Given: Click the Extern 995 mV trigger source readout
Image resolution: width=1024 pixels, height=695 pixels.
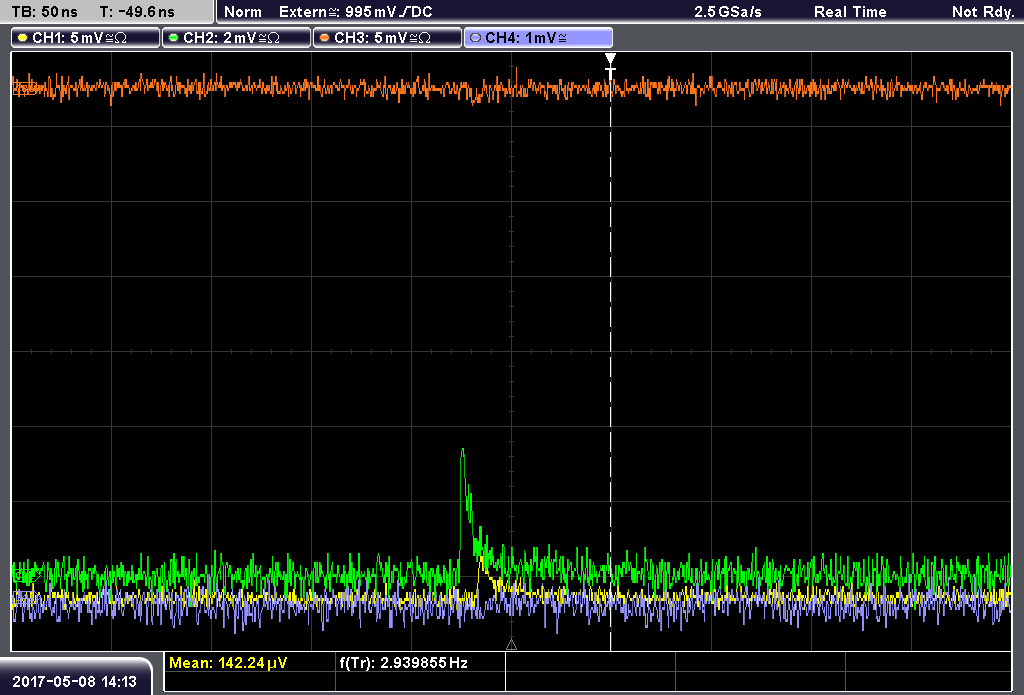Looking at the screenshot, I should click(356, 12).
